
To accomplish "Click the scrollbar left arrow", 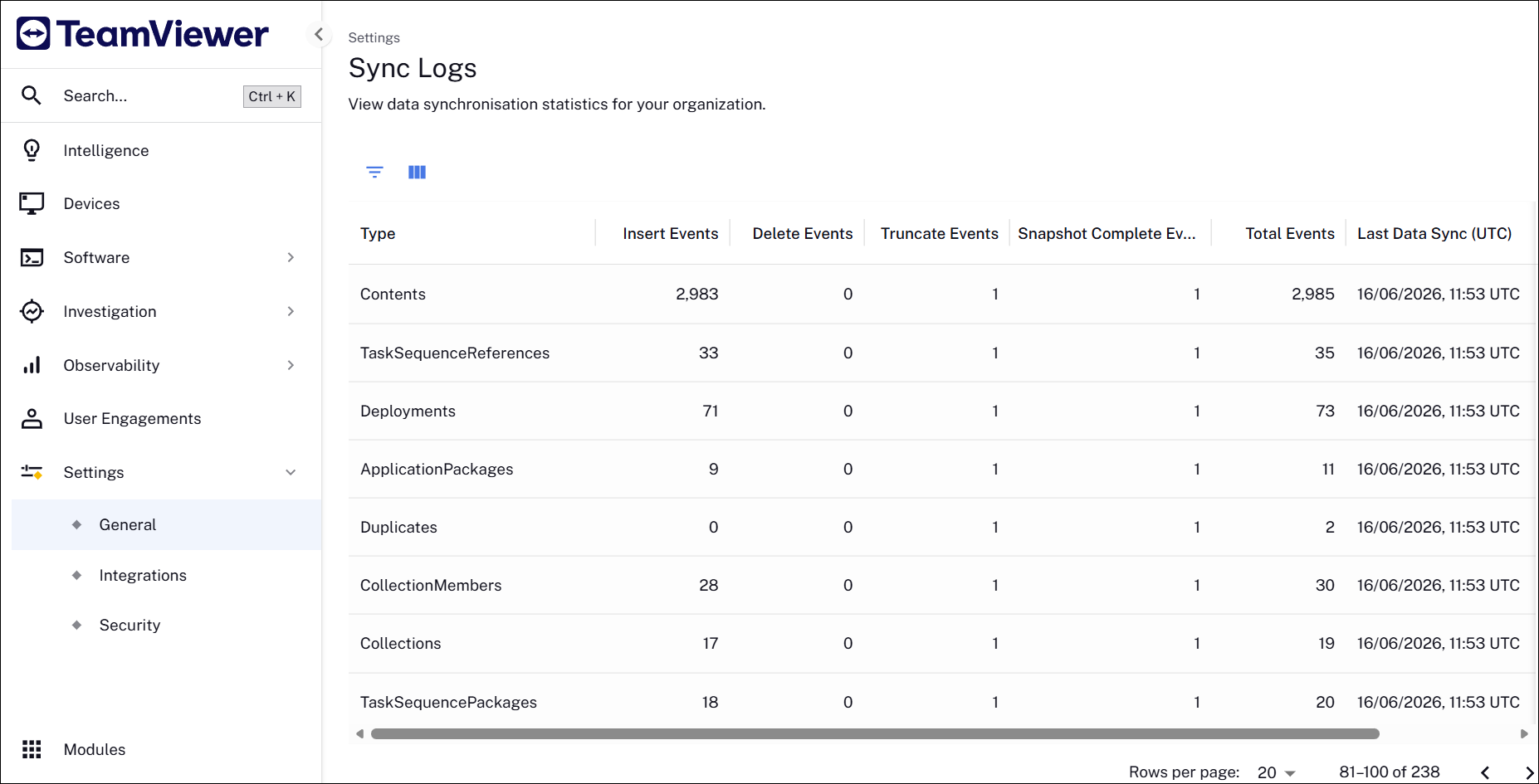I will pyautogui.click(x=359, y=733).
